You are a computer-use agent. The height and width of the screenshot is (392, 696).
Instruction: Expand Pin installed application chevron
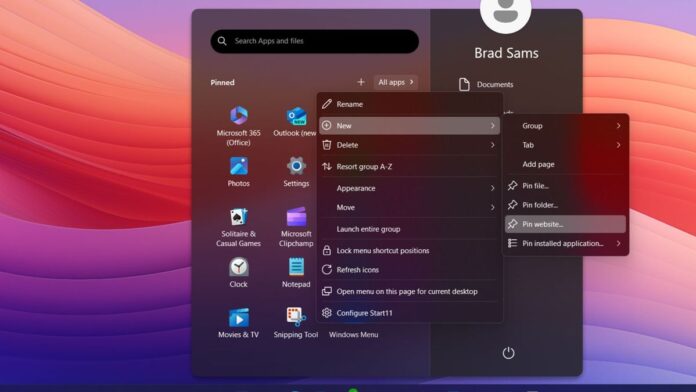tap(618, 243)
